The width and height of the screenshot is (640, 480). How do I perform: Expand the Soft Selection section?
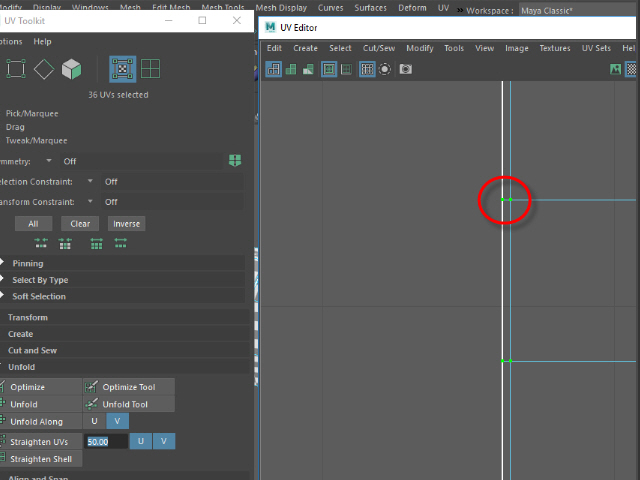point(39,296)
